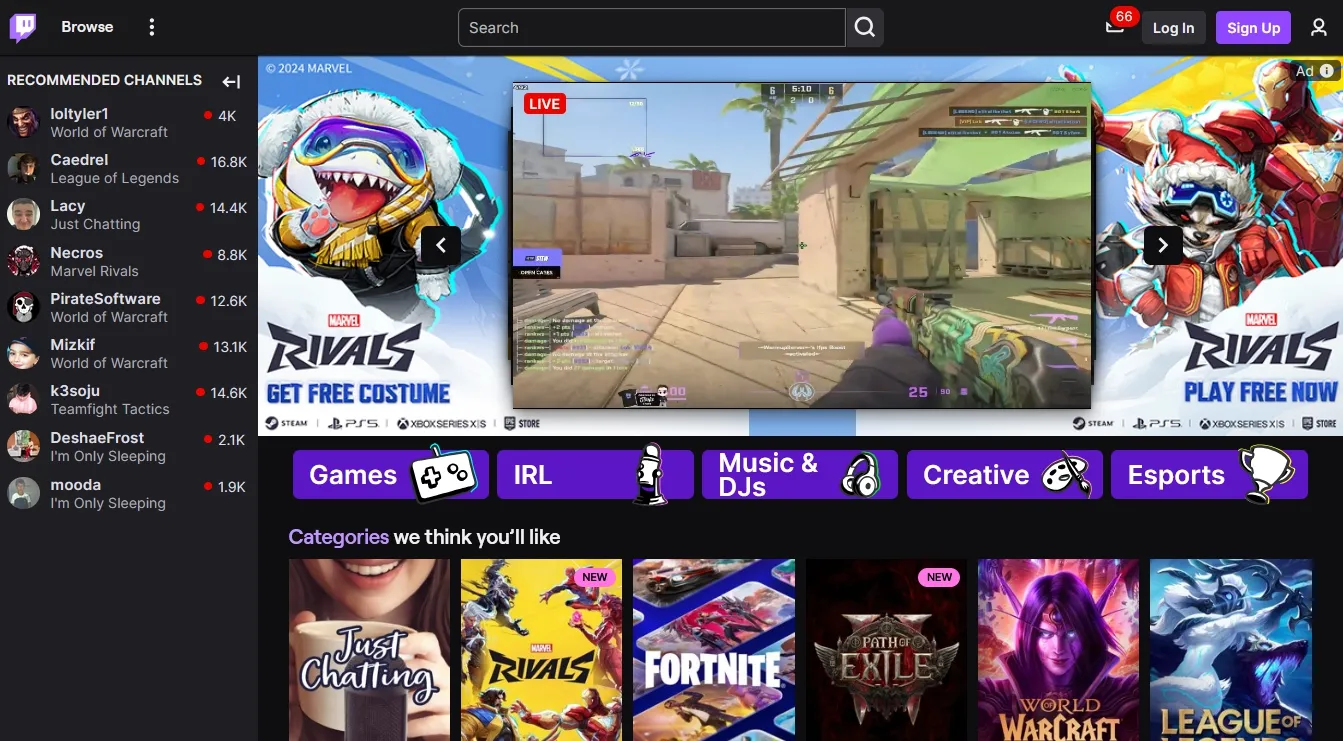Open the Fortnite category thumbnail

(x=713, y=650)
